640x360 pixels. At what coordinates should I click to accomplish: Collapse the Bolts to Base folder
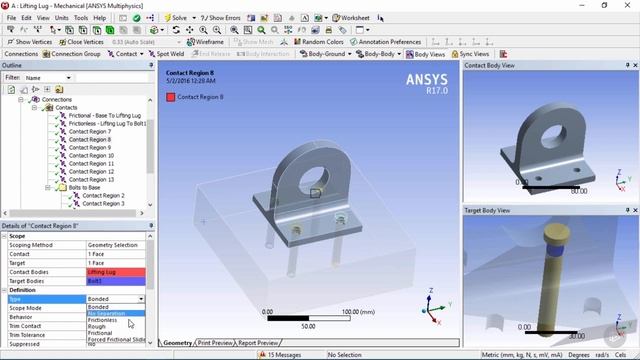click(48, 188)
